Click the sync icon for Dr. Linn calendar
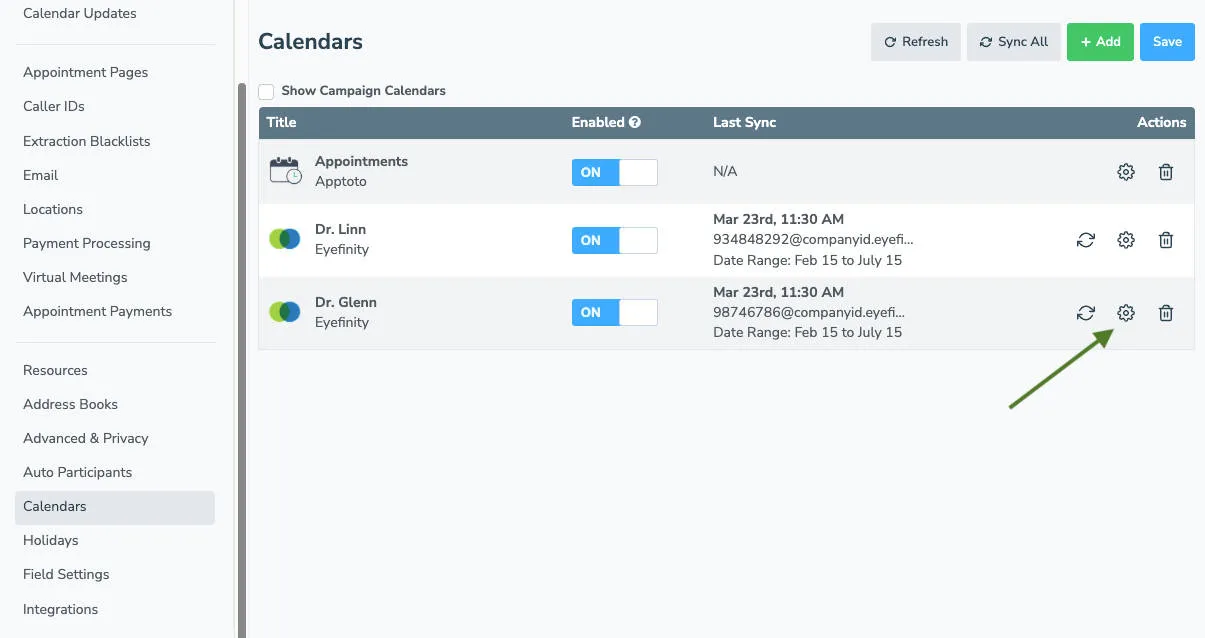This screenshot has height=638, width=1205. (x=1086, y=240)
